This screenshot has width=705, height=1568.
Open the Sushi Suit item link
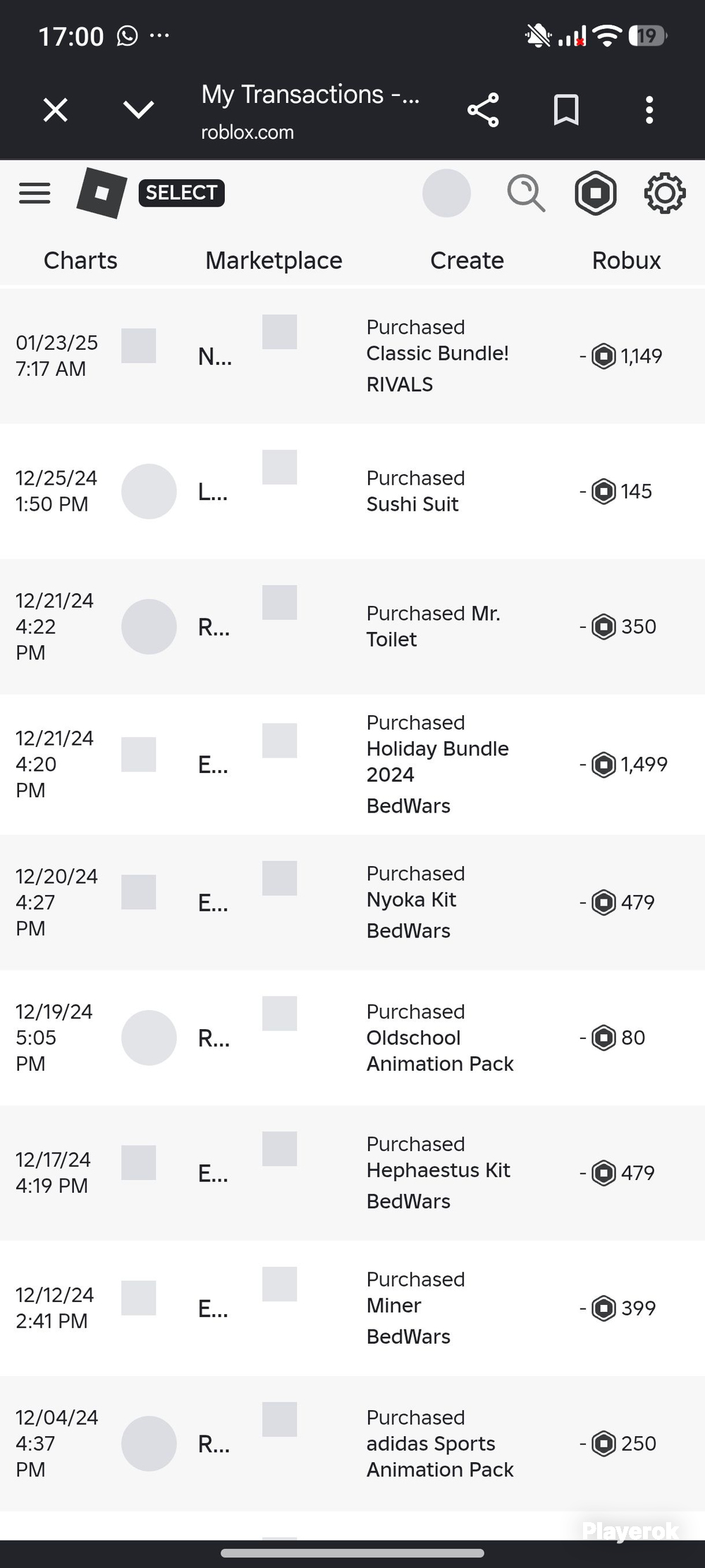[x=412, y=504]
